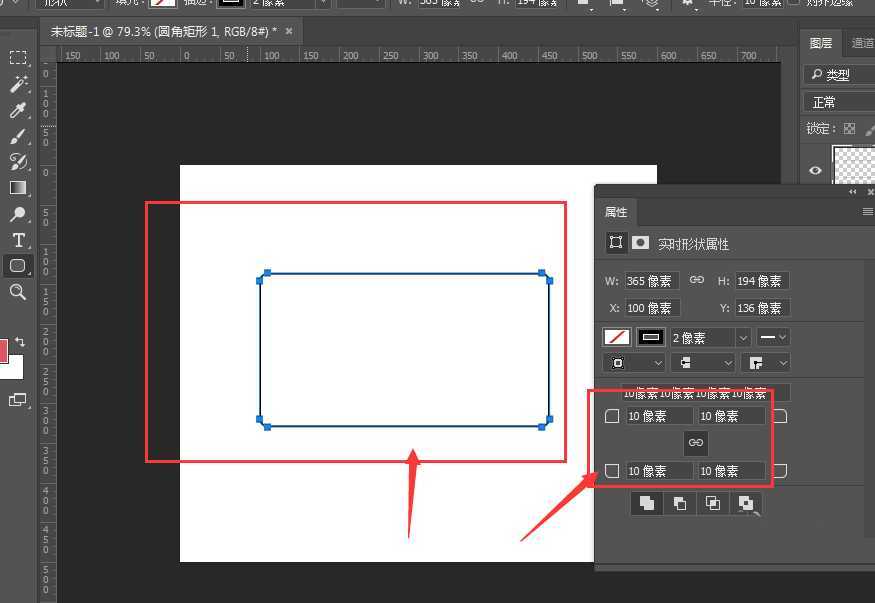Select the Rounded Rectangle tool
The width and height of the screenshot is (875, 603).
[x=18, y=267]
